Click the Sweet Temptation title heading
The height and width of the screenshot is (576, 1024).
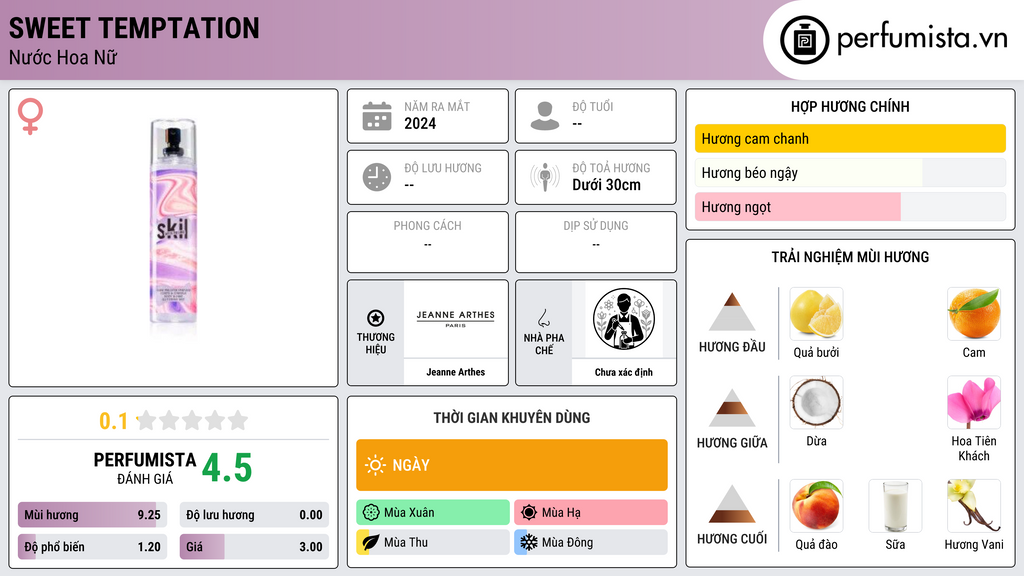[134, 28]
